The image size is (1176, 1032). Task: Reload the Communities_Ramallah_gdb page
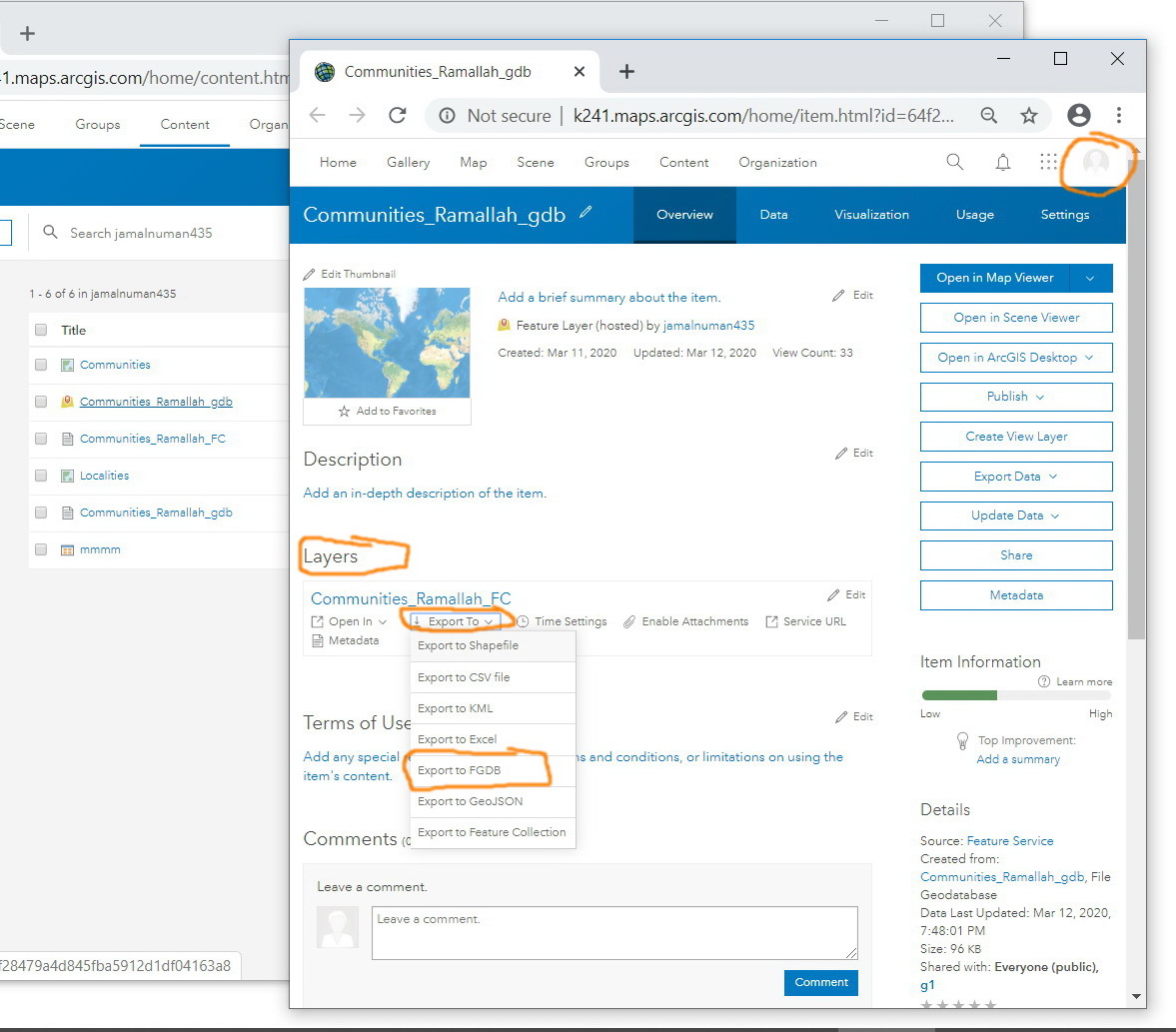pos(398,115)
